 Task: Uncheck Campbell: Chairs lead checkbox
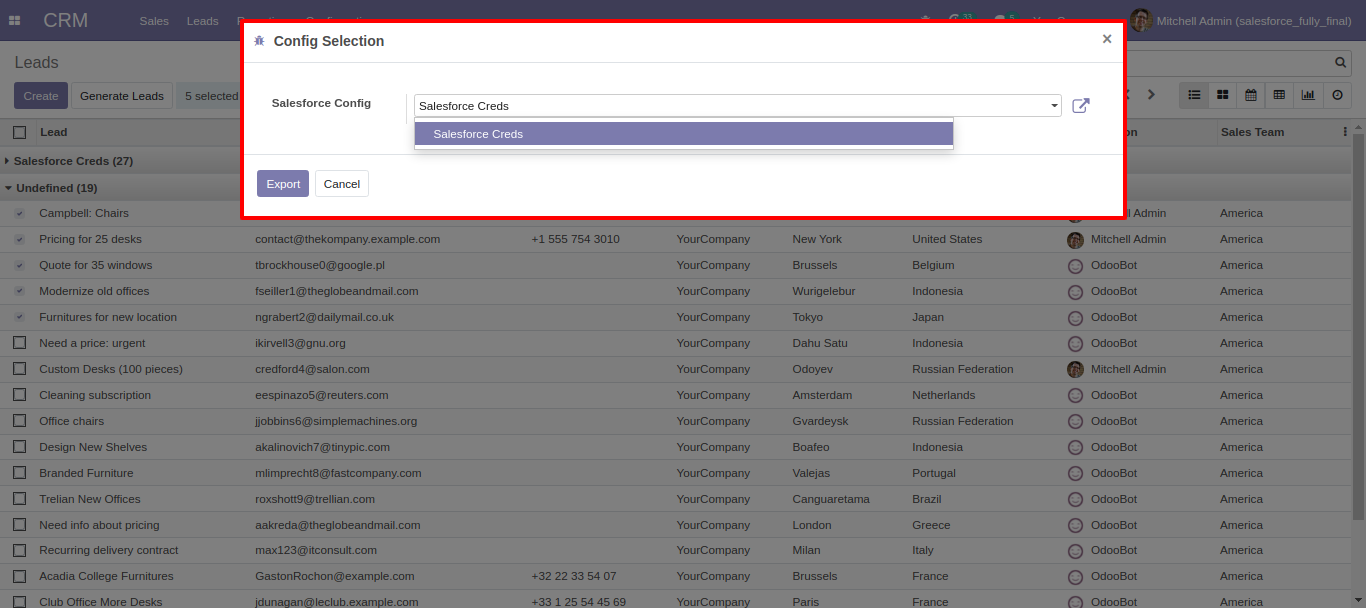pos(20,213)
